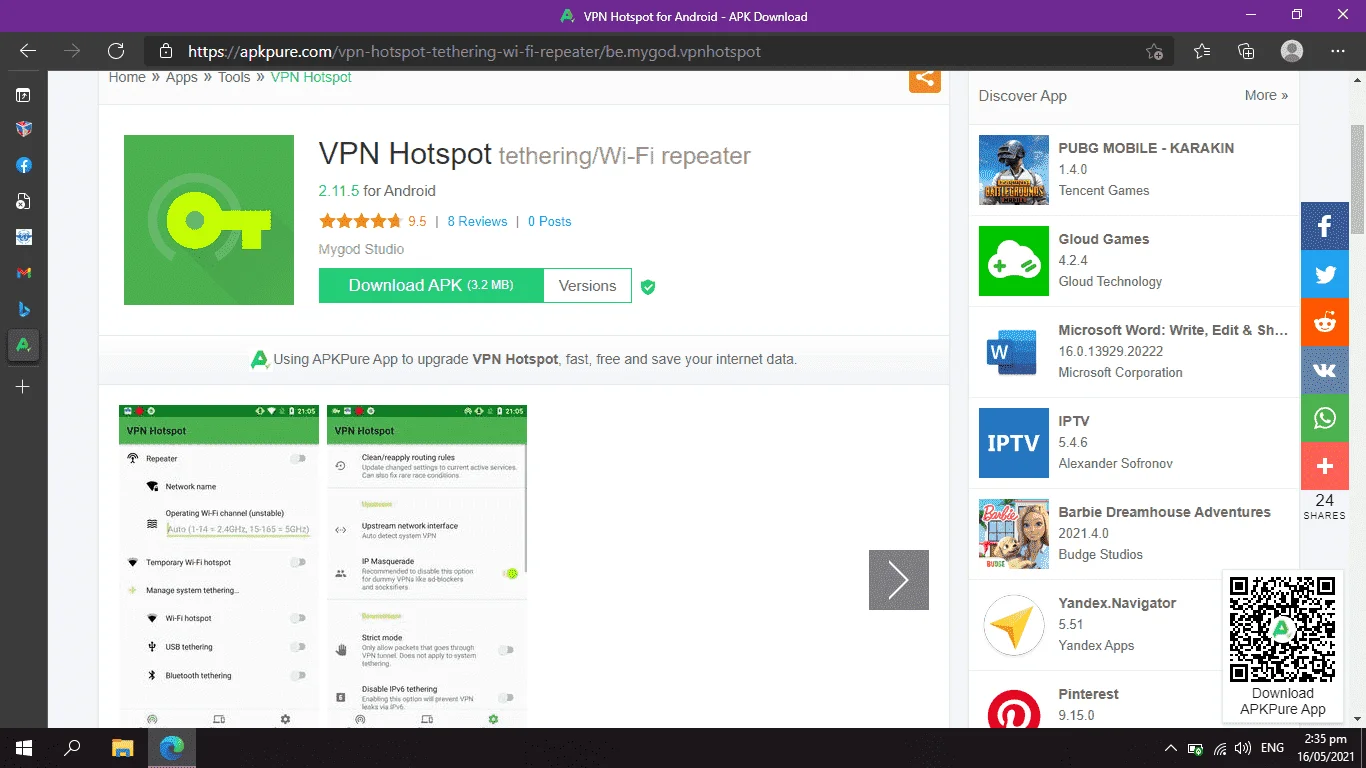
Task: Share page on Facebook via side bar
Action: [1325, 227]
